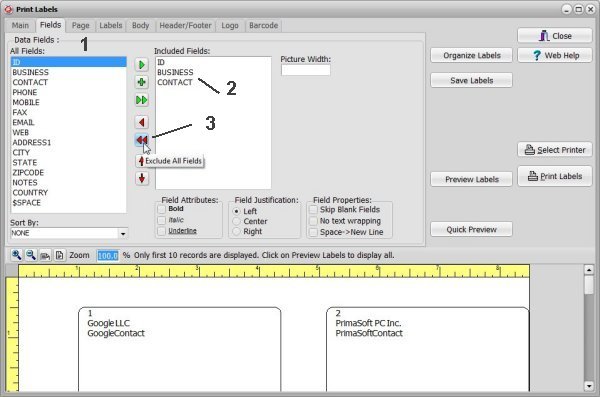Click the red single-arrow Exclude Field button
600x397 pixels.
[x=142, y=123]
